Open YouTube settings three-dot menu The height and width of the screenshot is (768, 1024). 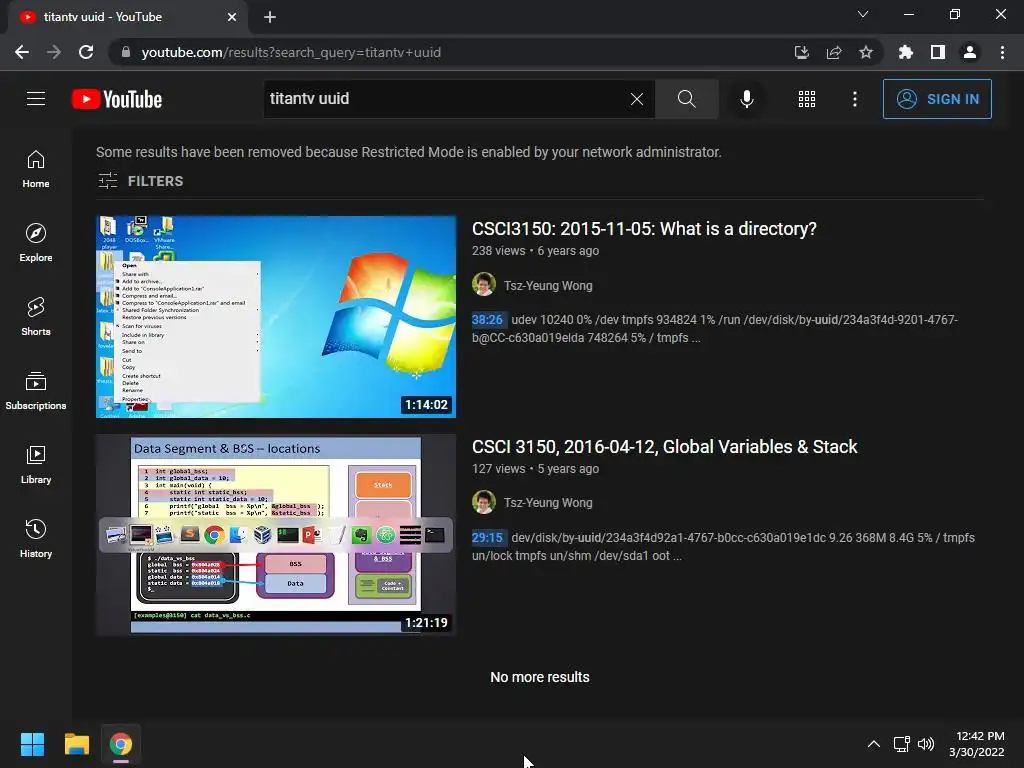pyautogui.click(x=855, y=99)
